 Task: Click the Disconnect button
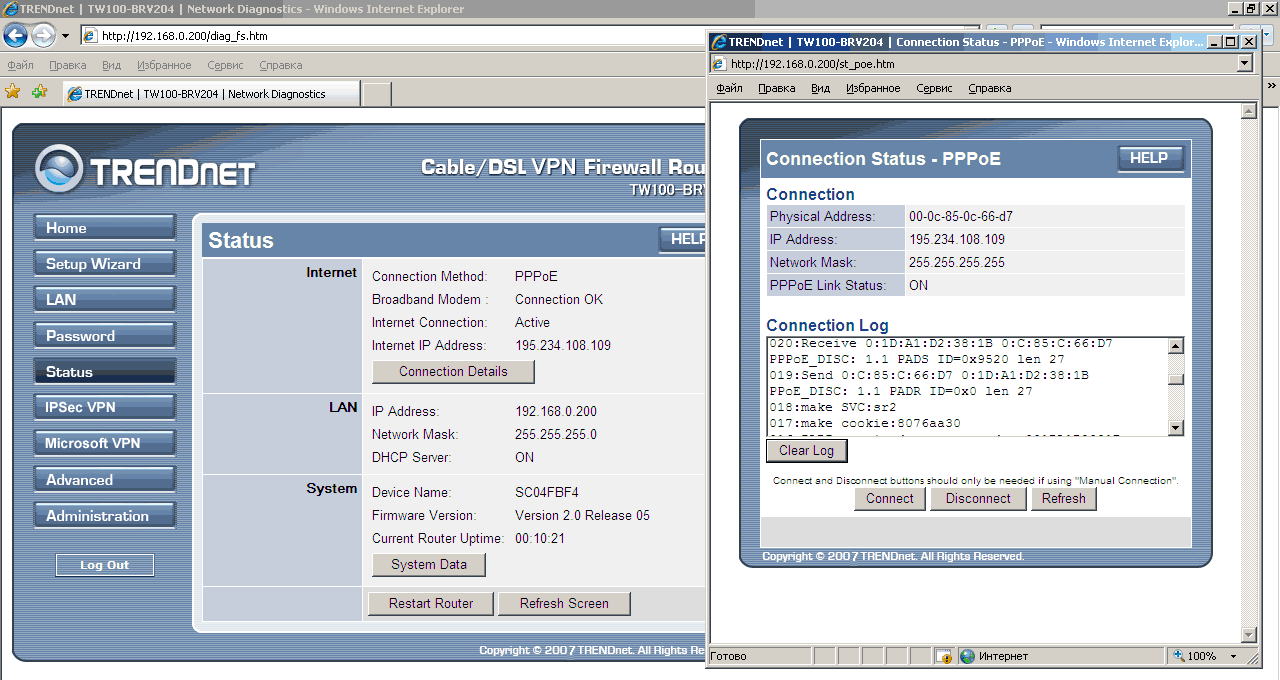(978, 499)
